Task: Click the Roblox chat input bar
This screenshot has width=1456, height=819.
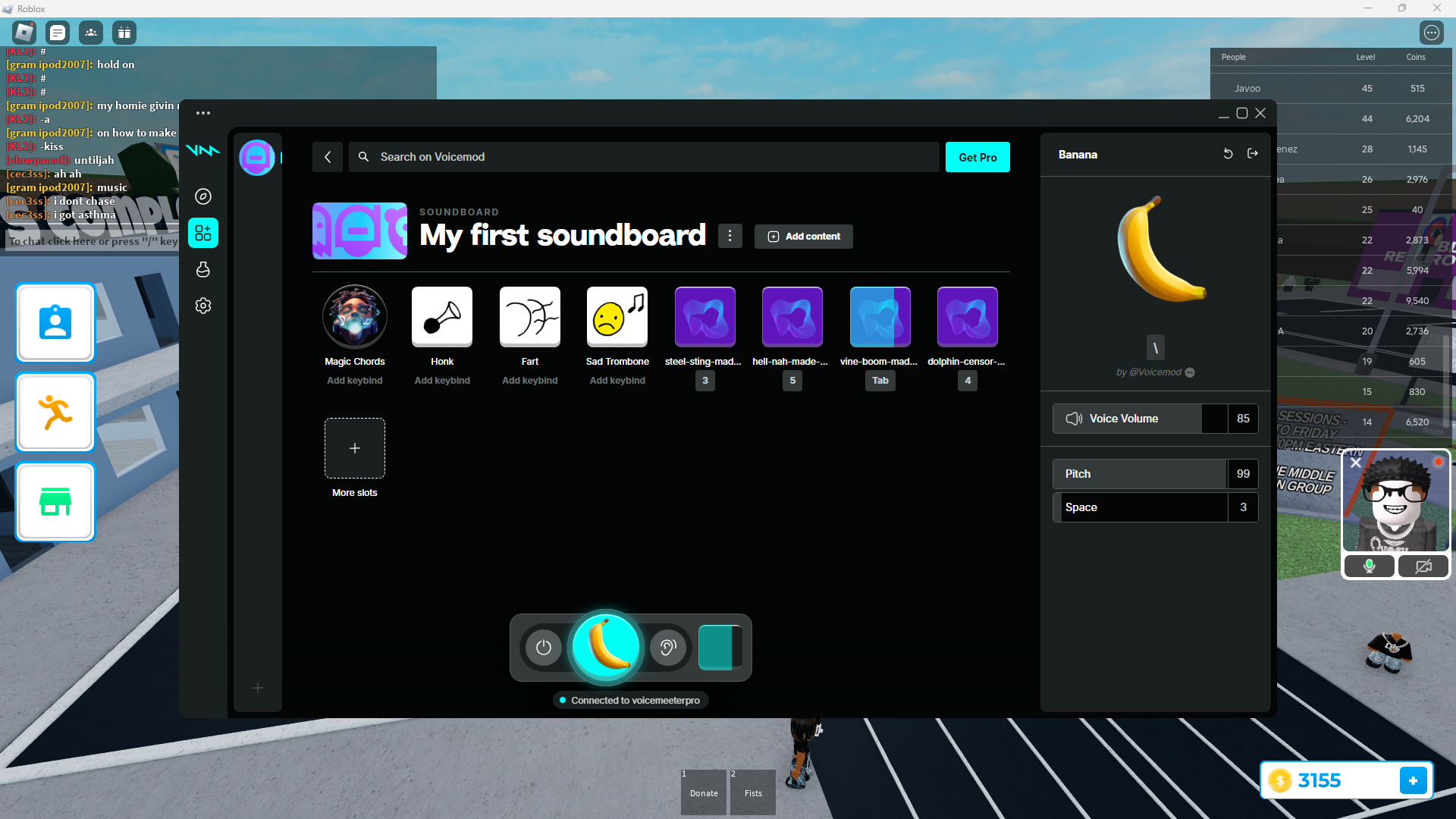Action: coord(93,241)
